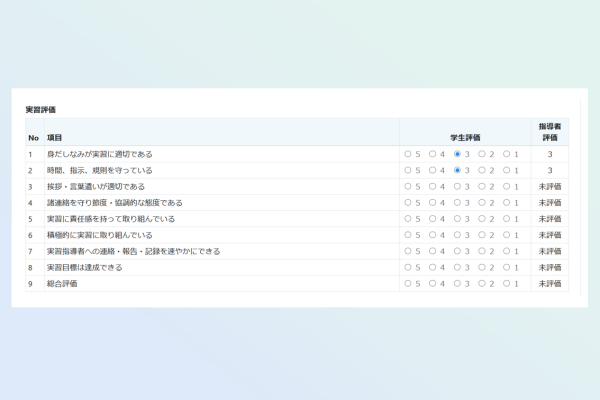Set rating 3 for 実習目標は達成できる
This screenshot has width=600, height=400.
457,268
